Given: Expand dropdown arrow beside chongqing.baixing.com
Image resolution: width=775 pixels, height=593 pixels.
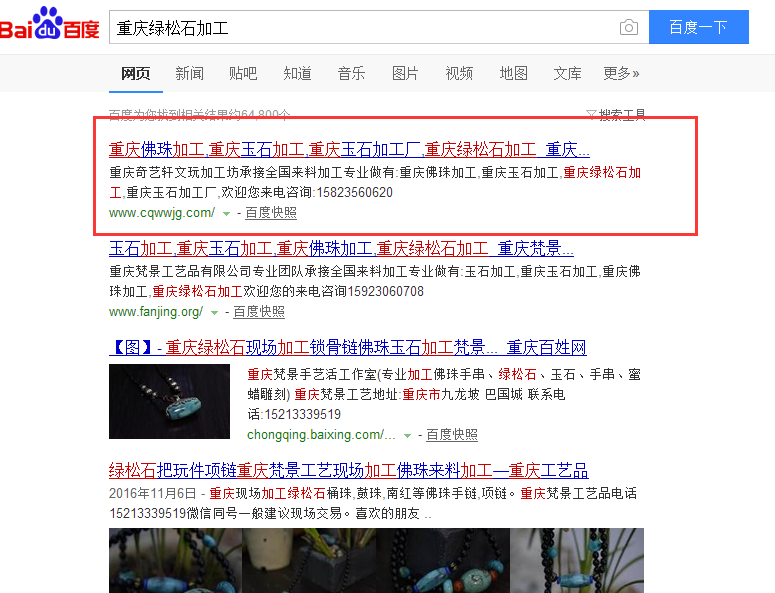Looking at the screenshot, I should pos(407,436).
